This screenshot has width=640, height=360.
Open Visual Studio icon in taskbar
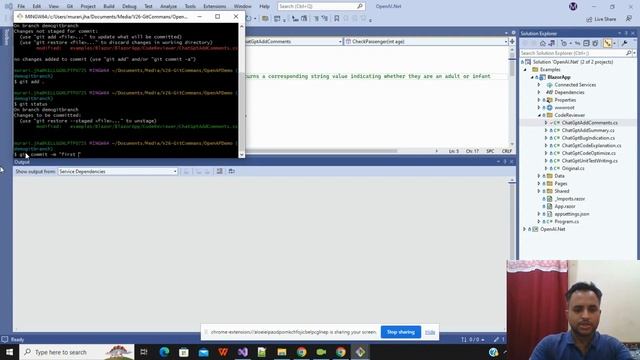(242, 352)
